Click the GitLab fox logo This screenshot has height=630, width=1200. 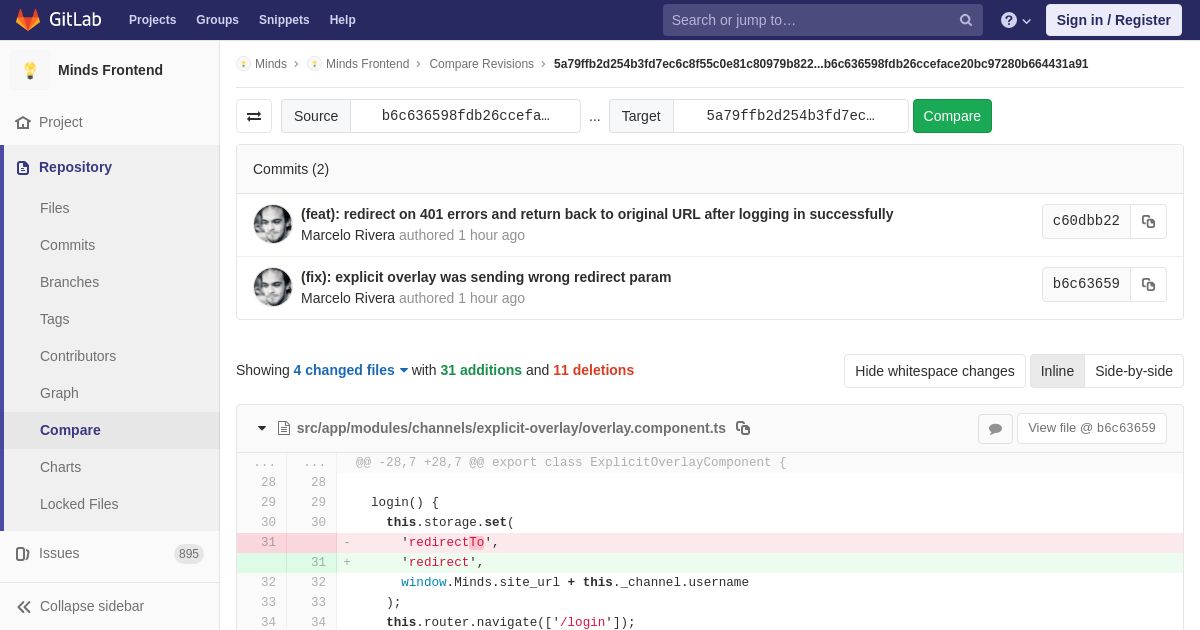pos(28,20)
